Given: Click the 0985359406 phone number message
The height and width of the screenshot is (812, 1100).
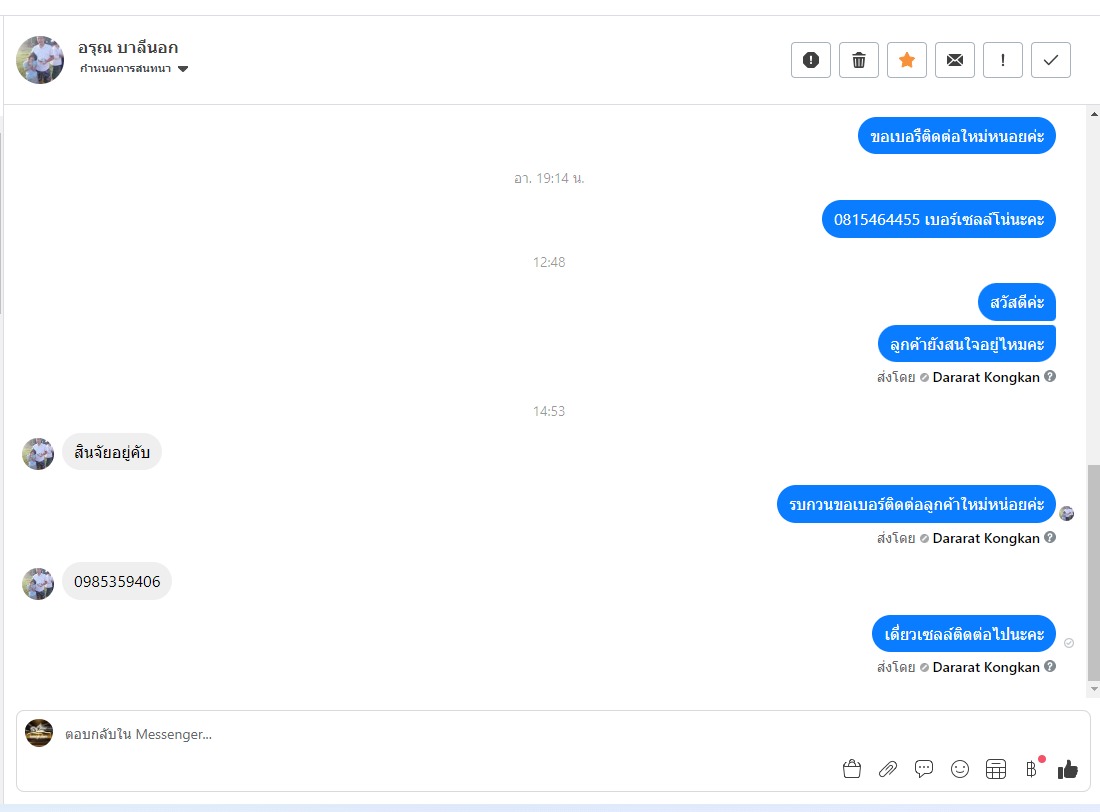Looking at the screenshot, I should point(117,581).
